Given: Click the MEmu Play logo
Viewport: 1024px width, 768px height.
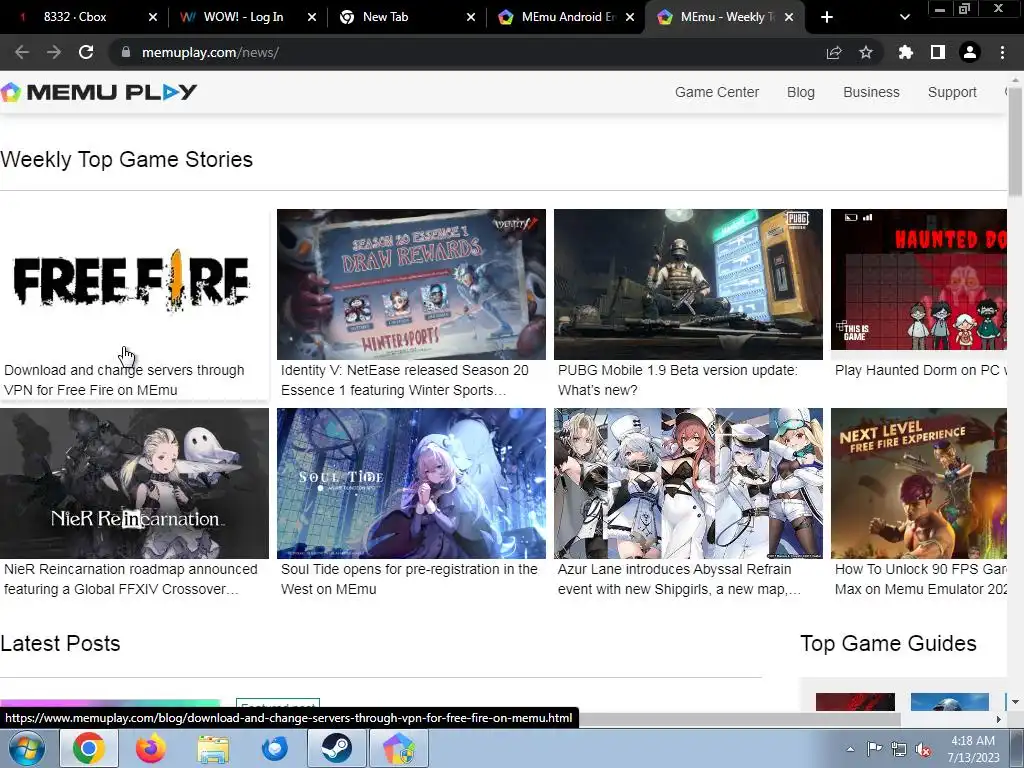Looking at the screenshot, I should (x=99, y=92).
